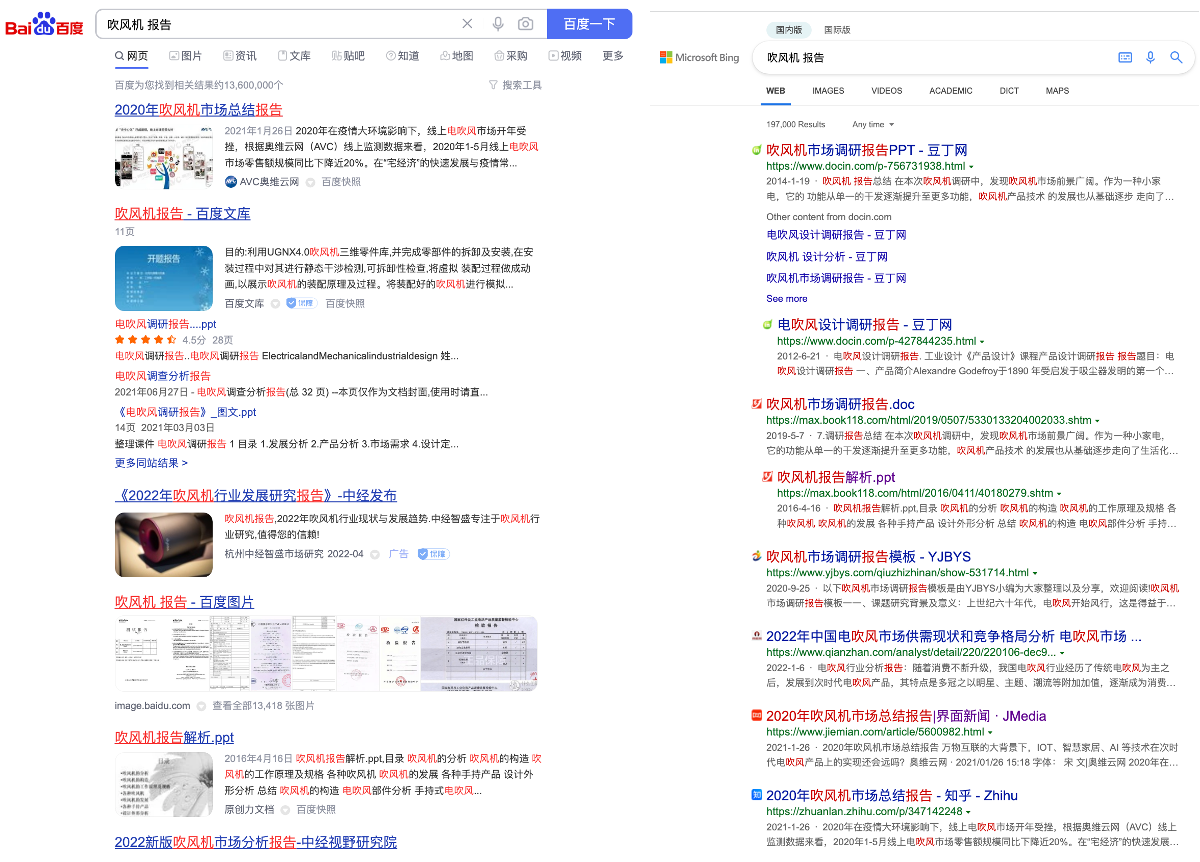The width and height of the screenshot is (1200, 862).
Task: Start Baidu voice search microphone
Action: coord(498,24)
